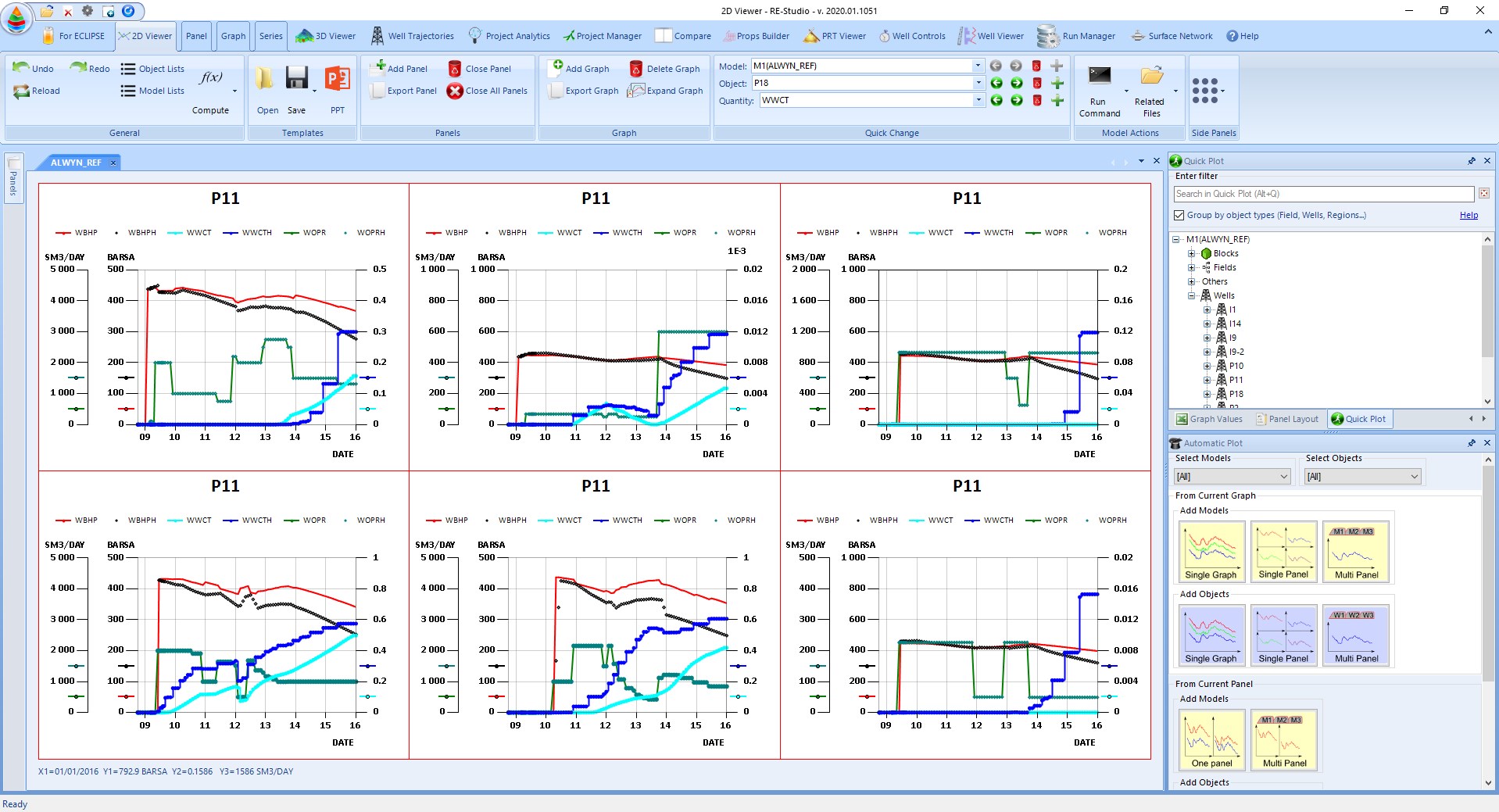Open the Quantity dropdown WWCT

click(x=978, y=100)
